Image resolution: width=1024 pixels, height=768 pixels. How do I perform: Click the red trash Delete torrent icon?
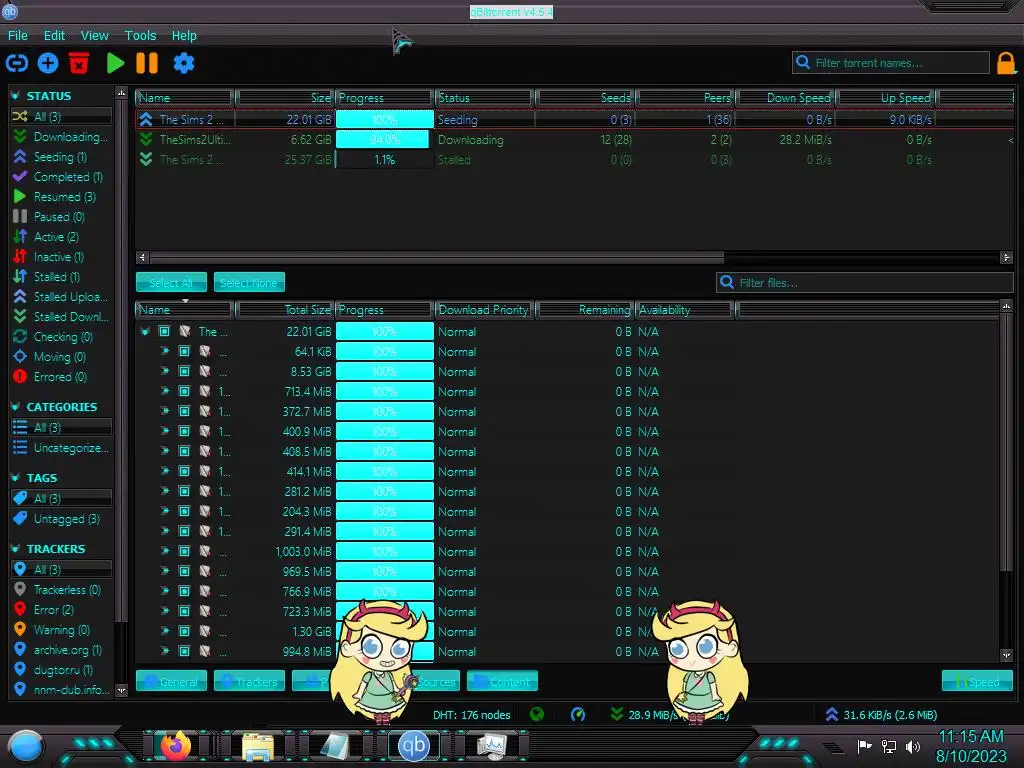coord(79,63)
